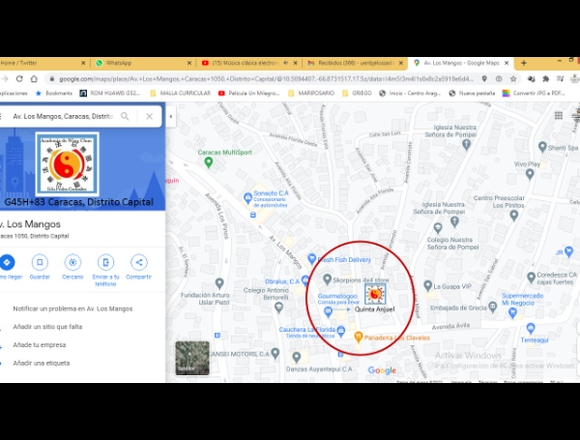Click the Coredesca CA cajas fuertes pin
Image resolution: width=580 pixels, height=440 pixels.
point(531,276)
